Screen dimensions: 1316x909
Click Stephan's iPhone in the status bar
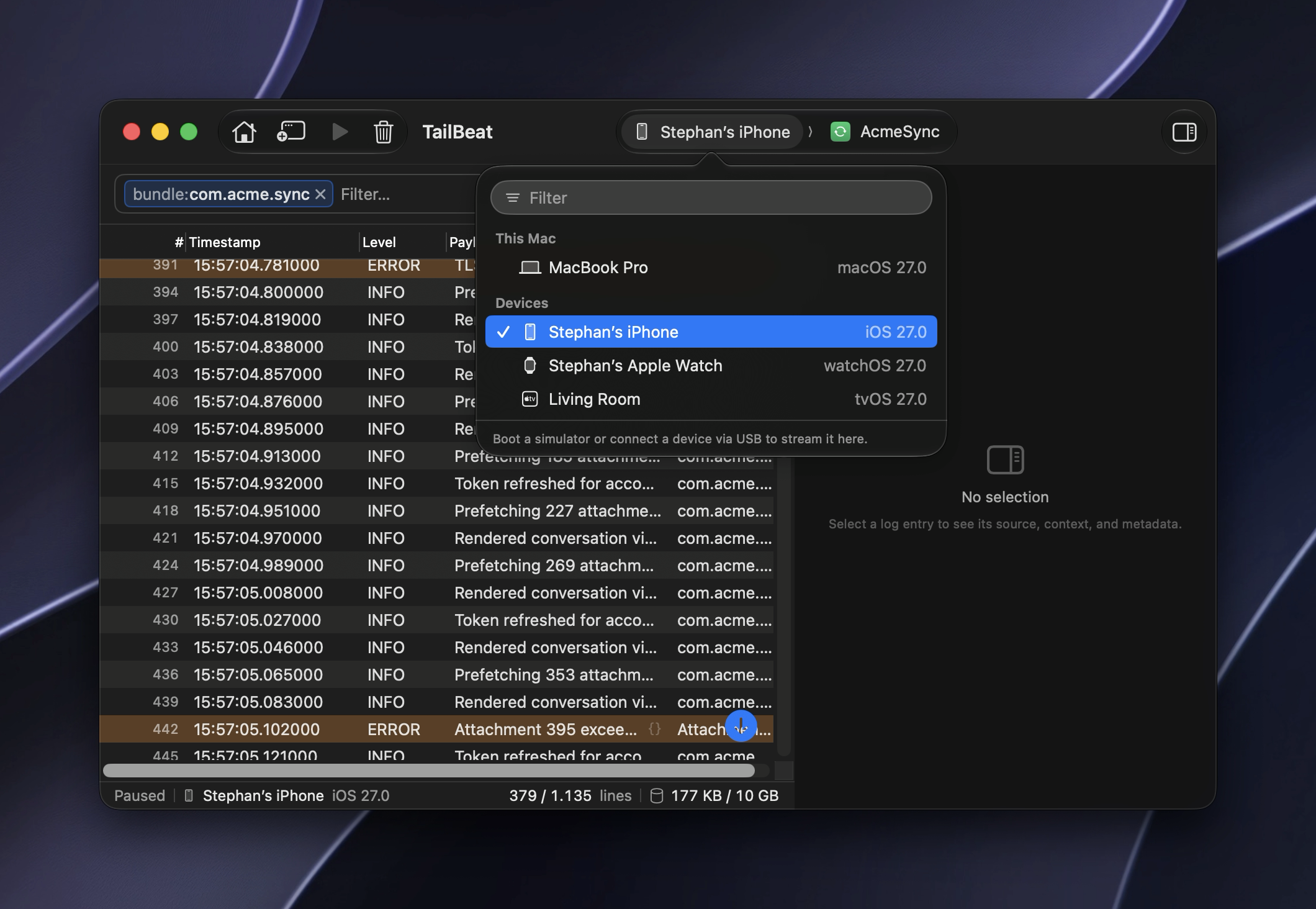tap(263, 795)
